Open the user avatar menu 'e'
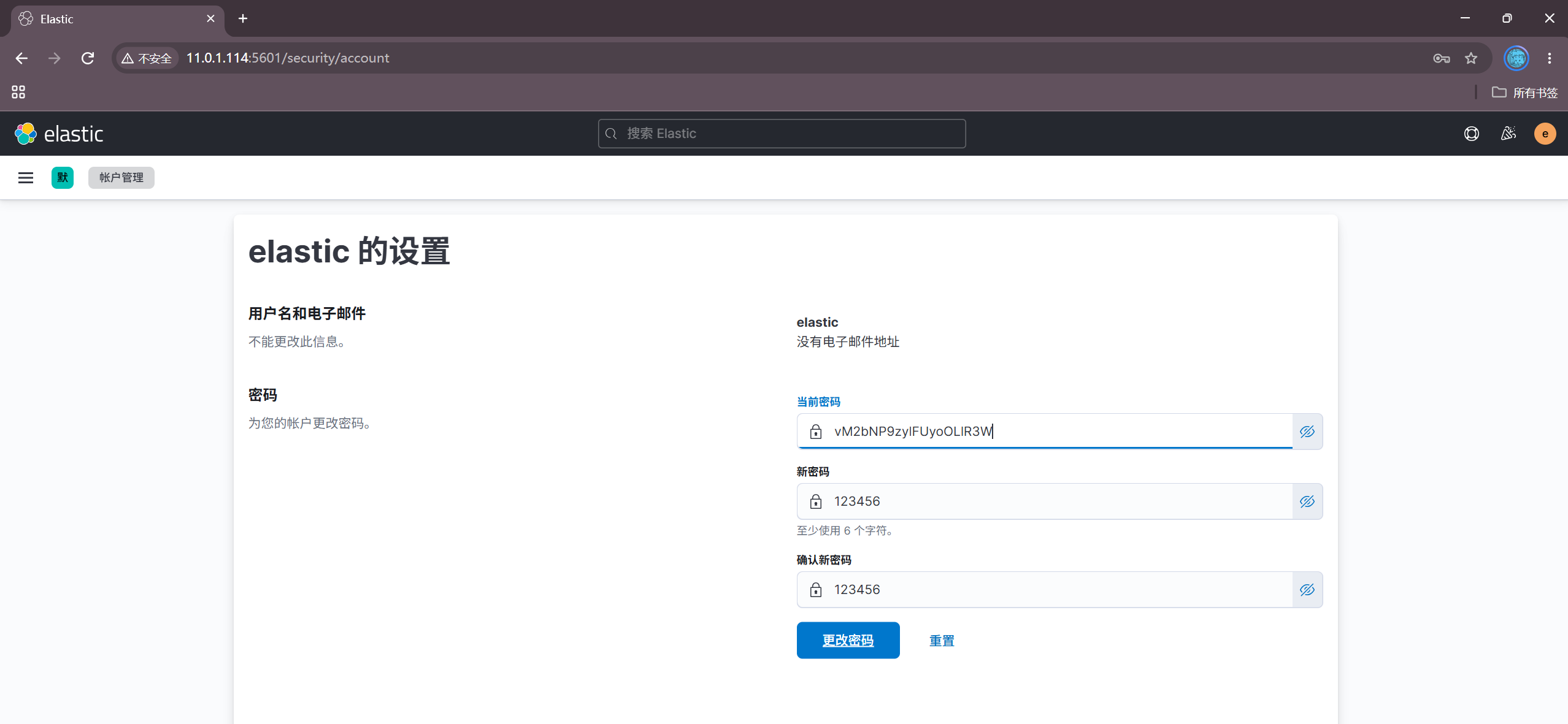 coord(1545,134)
